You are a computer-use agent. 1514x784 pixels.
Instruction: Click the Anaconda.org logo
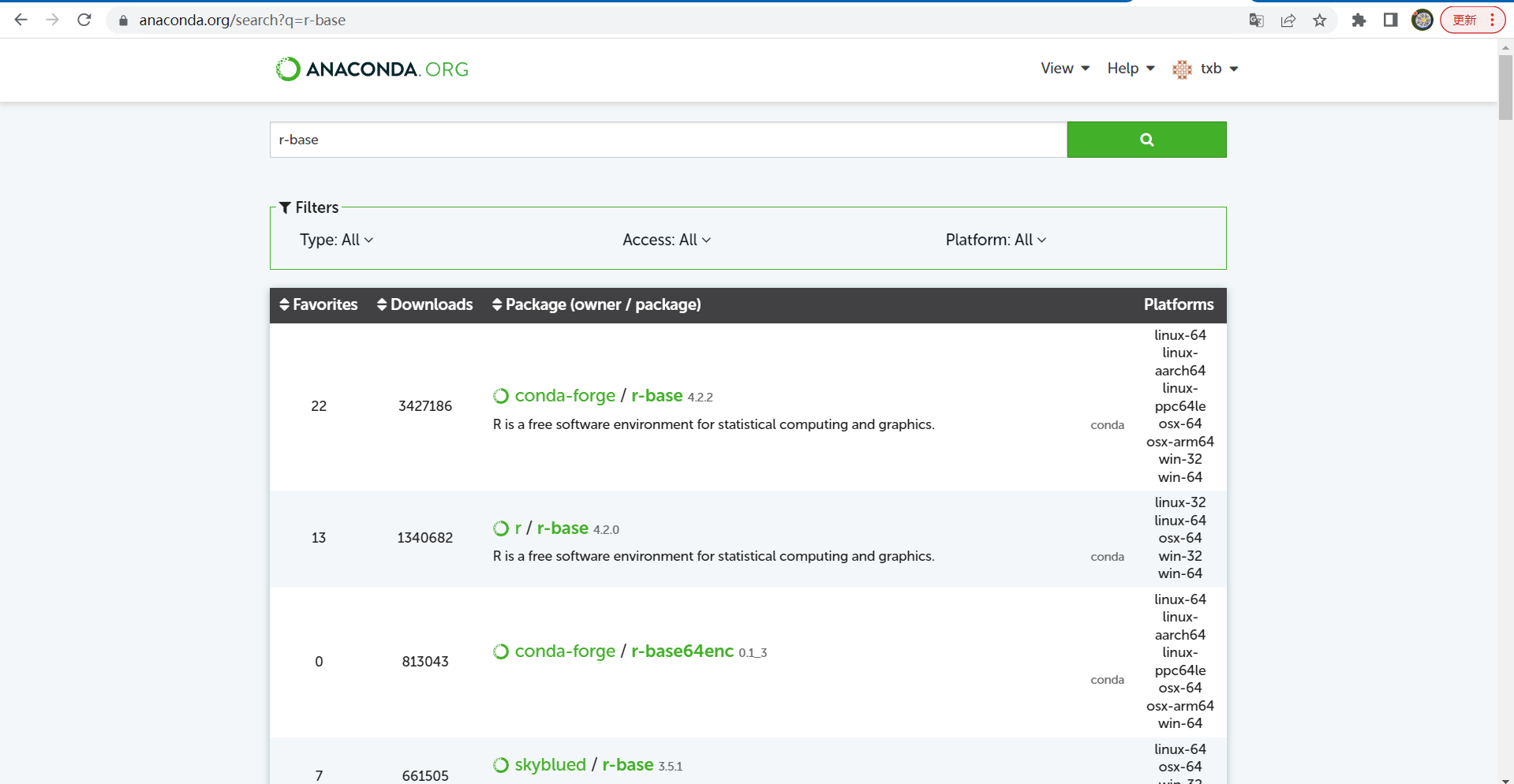point(372,69)
